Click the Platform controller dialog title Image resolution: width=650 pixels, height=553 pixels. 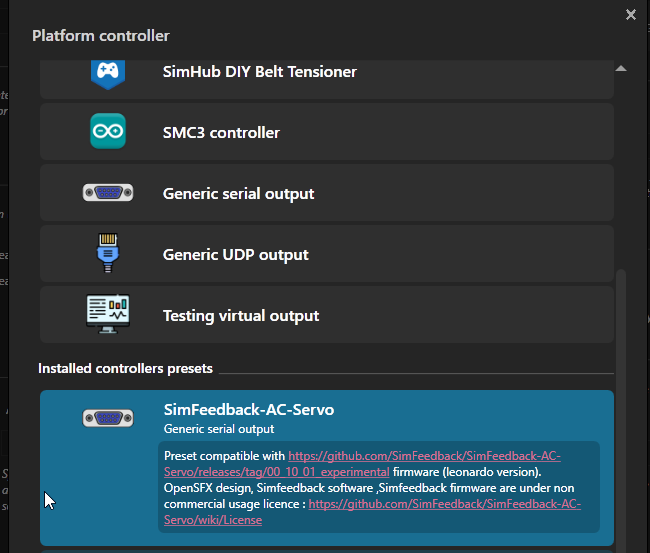[100, 36]
